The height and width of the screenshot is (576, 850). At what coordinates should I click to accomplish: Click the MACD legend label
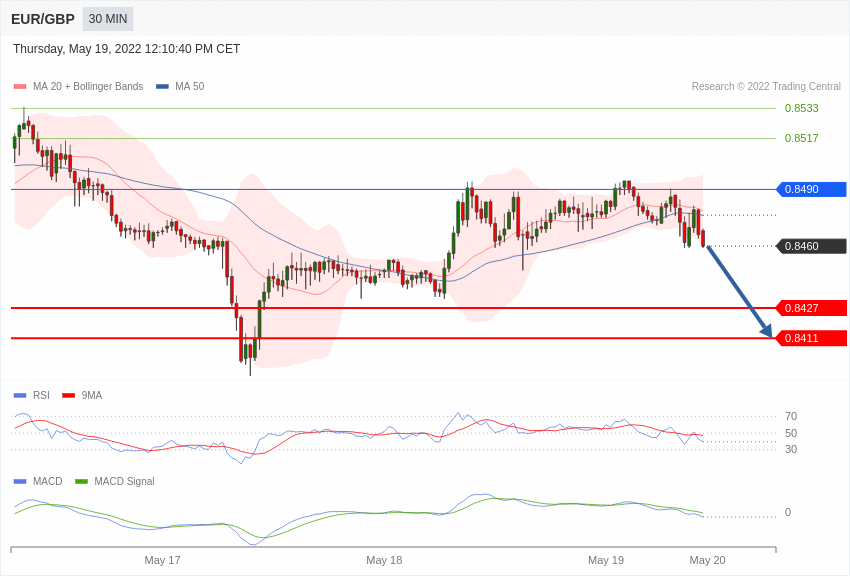coord(48,482)
